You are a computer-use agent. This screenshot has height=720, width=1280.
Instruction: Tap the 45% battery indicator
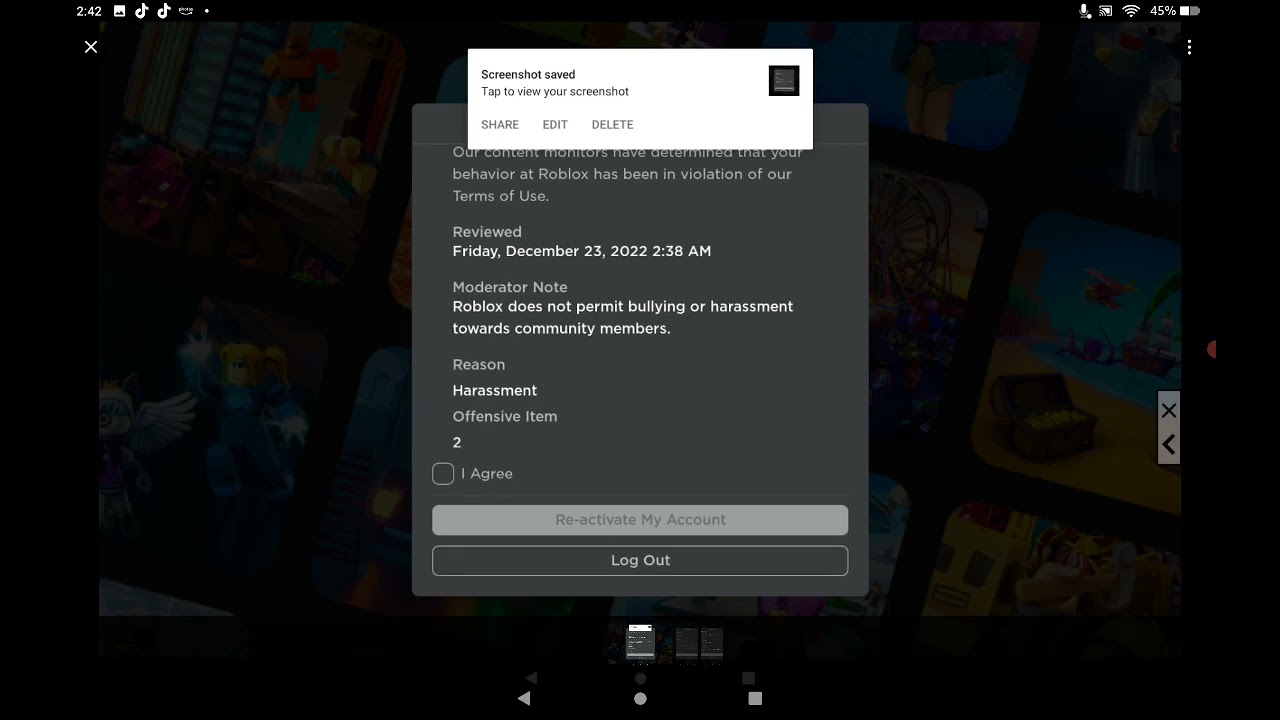[x=1174, y=11]
